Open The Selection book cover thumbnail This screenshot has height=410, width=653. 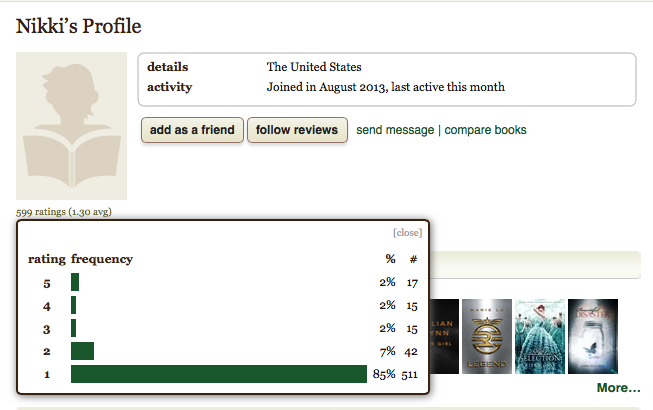[540, 336]
